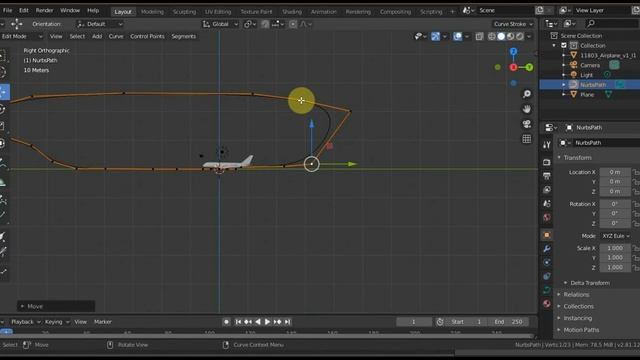Image resolution: width=640 pixels, height=360 pixels.
Task: Open the Curve Stroke dropdown
Action: coord(513,24)
